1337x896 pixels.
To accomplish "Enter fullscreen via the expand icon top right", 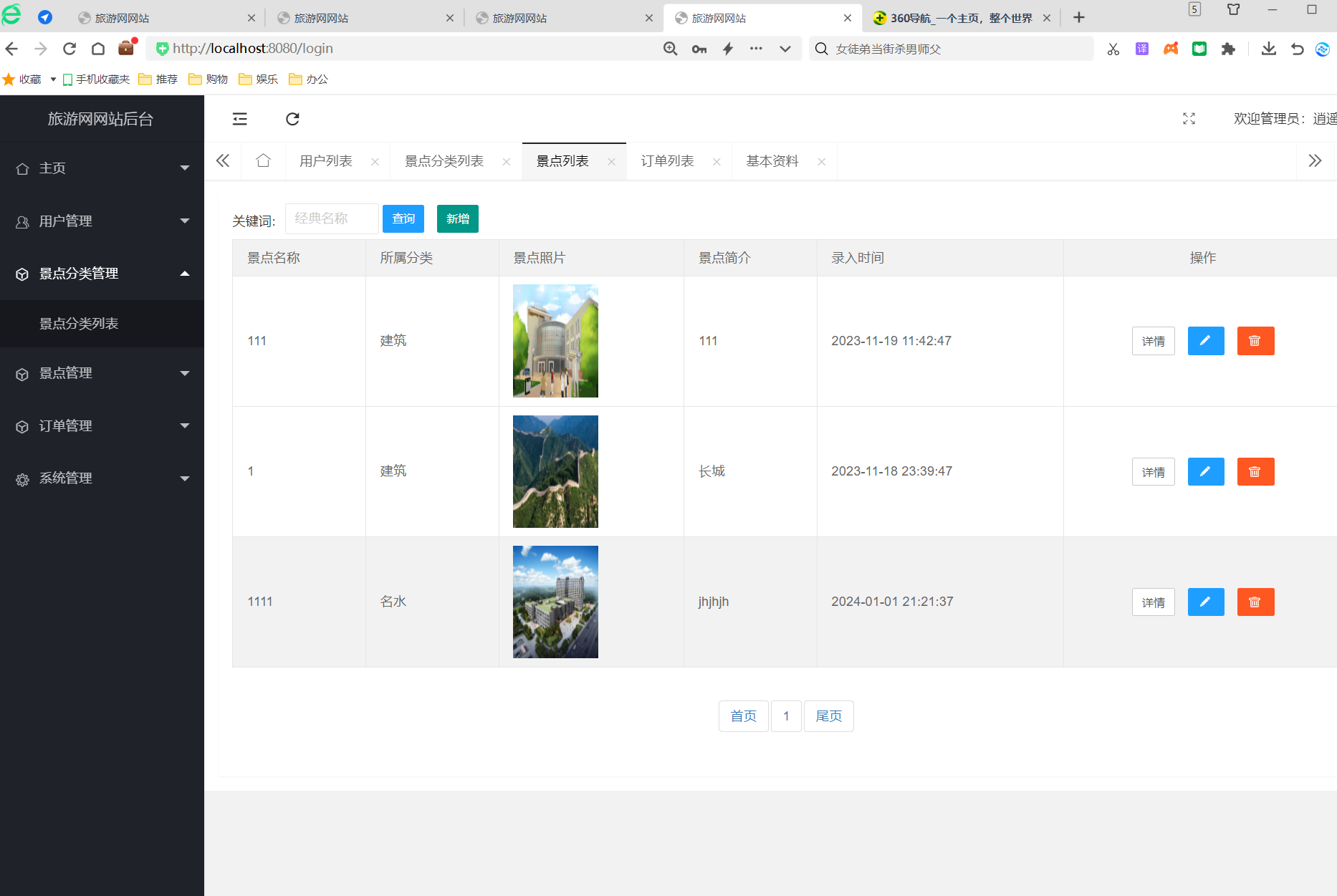I will click(x=1189, y=119).
